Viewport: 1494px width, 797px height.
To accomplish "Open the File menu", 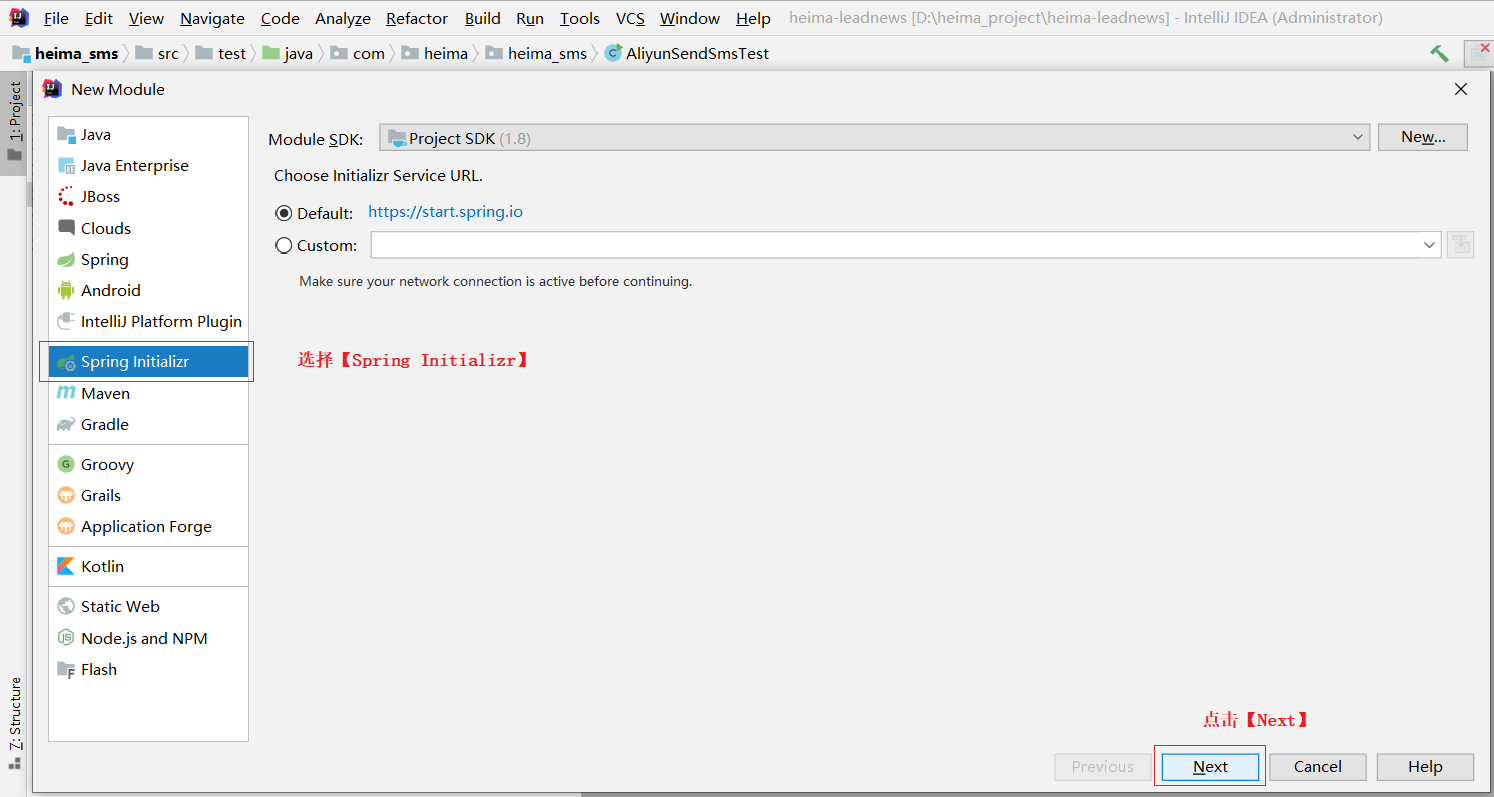I will click(x=57, y=18).
